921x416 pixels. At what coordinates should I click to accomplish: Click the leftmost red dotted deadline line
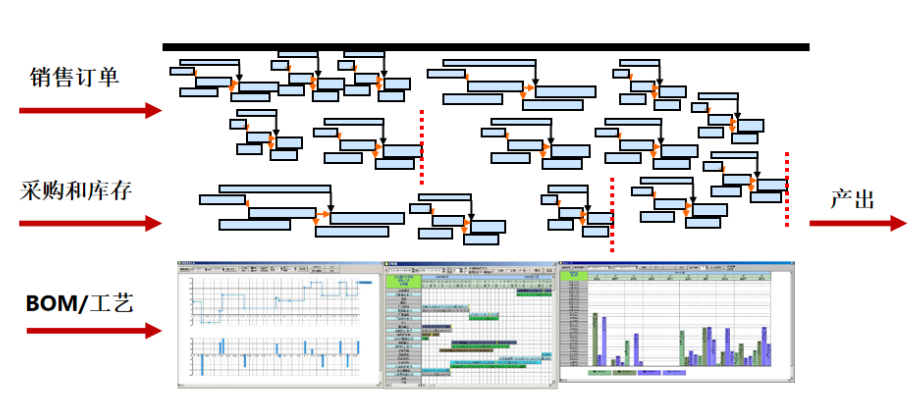pyautogui.click(x=421, y=147)
